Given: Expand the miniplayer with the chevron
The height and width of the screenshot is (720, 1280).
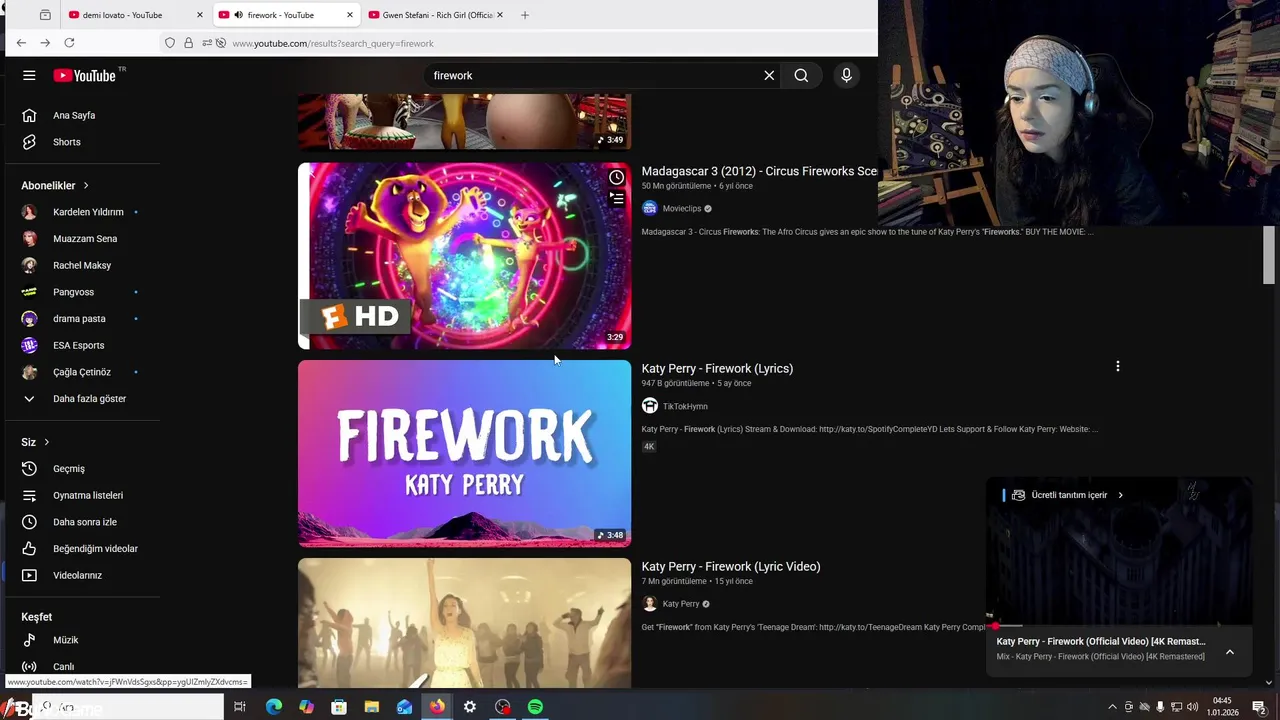Looking at the screenshot, I should click(x=1230, y=652).
